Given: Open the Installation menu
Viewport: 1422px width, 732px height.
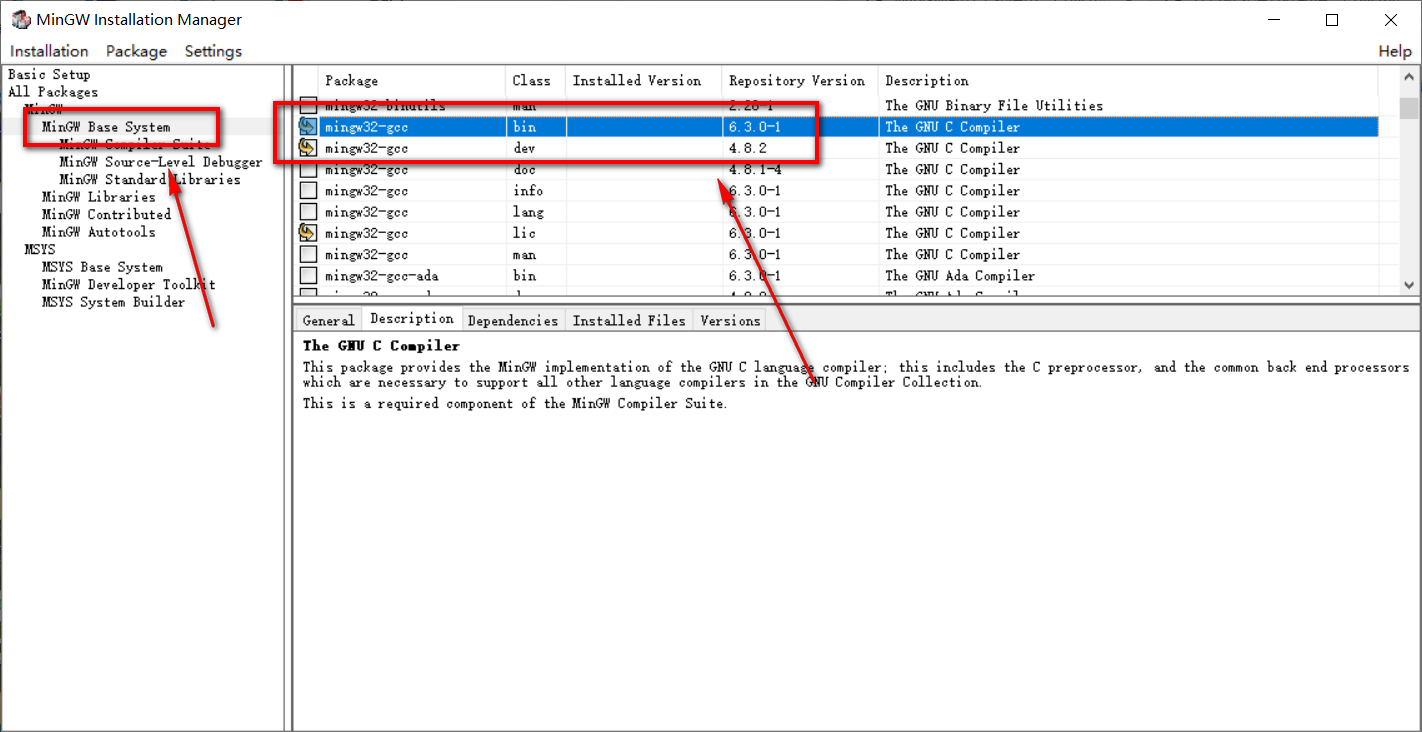Looking at the screenshot, I should (49, 51).
